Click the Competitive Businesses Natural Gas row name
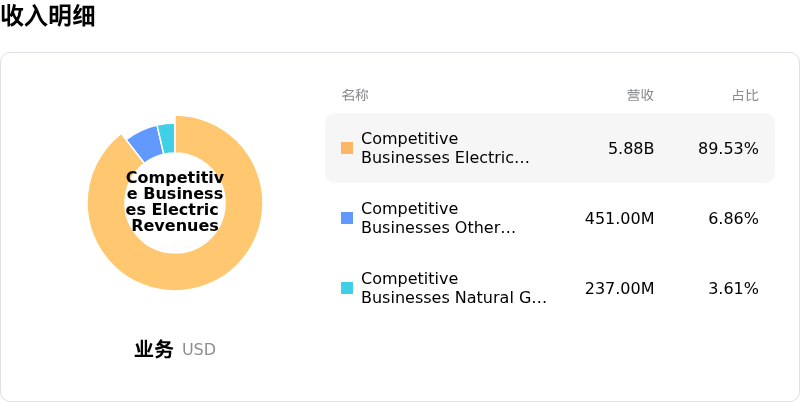 (x=453, y=288)
